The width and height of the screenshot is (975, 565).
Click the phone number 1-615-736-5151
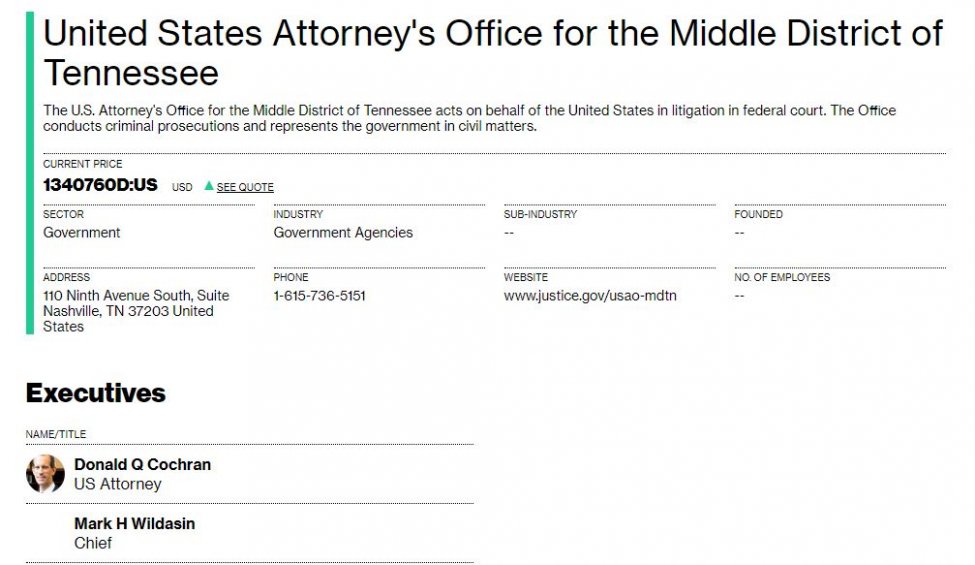320,296
